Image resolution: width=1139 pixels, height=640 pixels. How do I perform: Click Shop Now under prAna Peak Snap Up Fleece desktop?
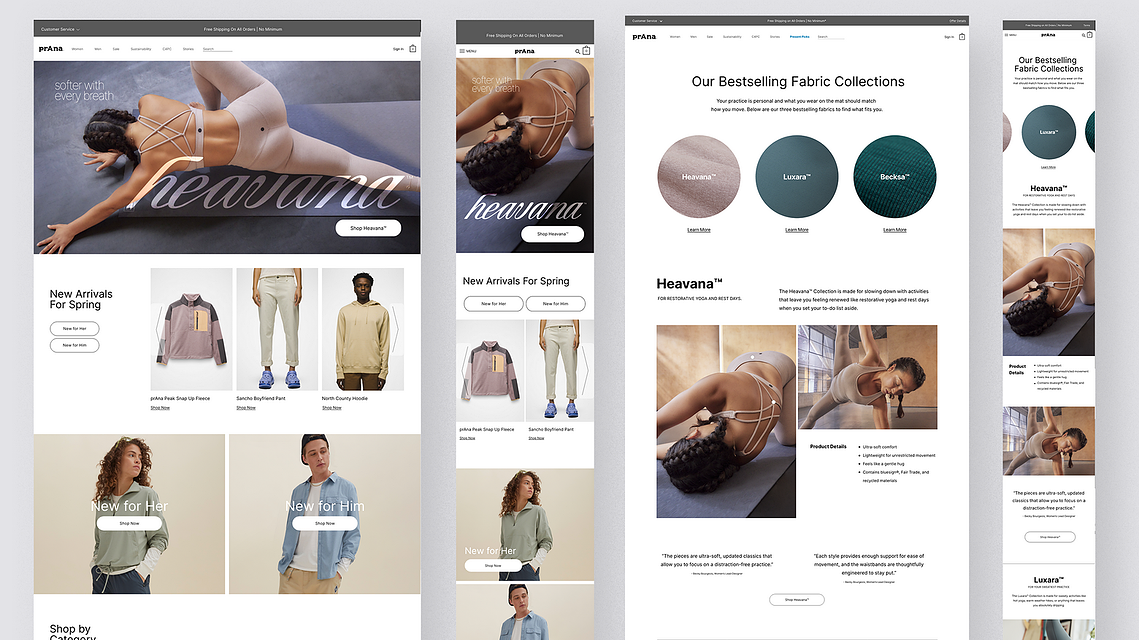click(x=160, y=408)
